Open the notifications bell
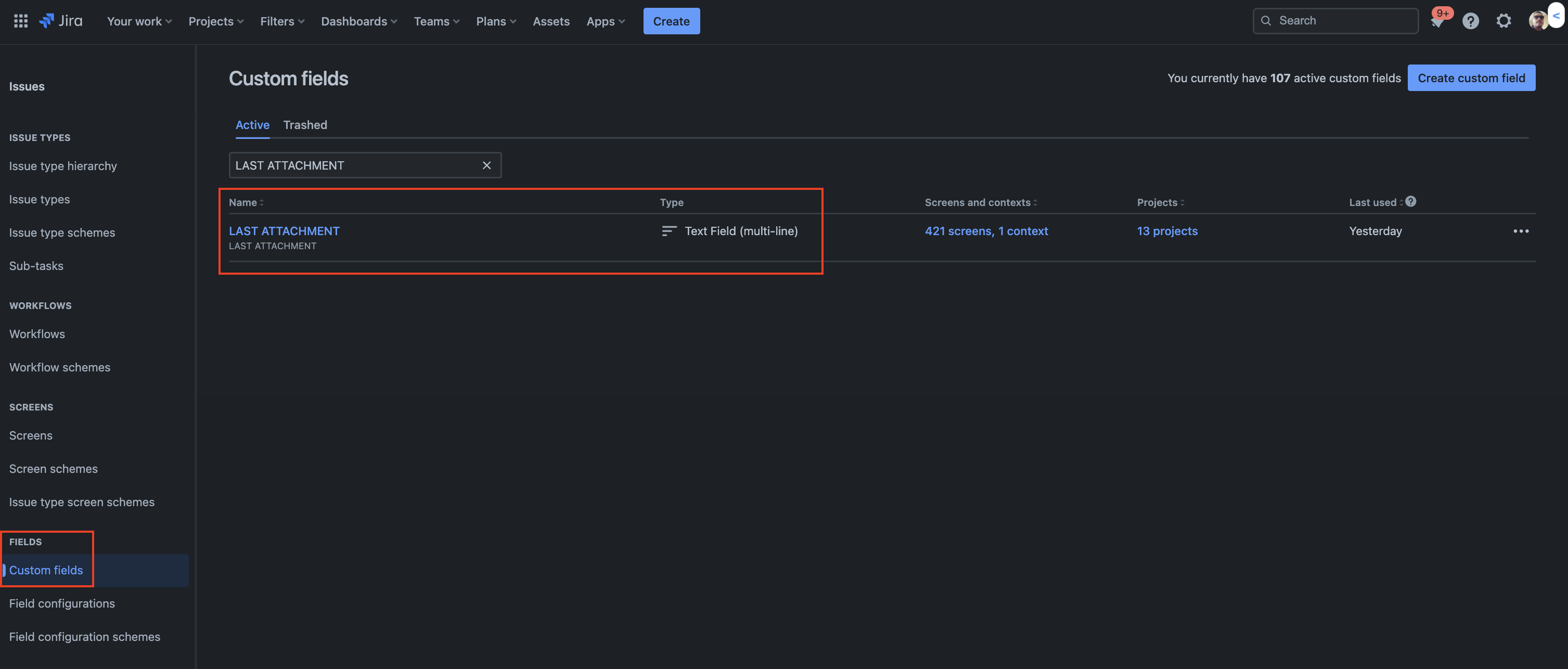Image resolution: width=1568 pixels, height=669 pixels. pos(1436,22)
